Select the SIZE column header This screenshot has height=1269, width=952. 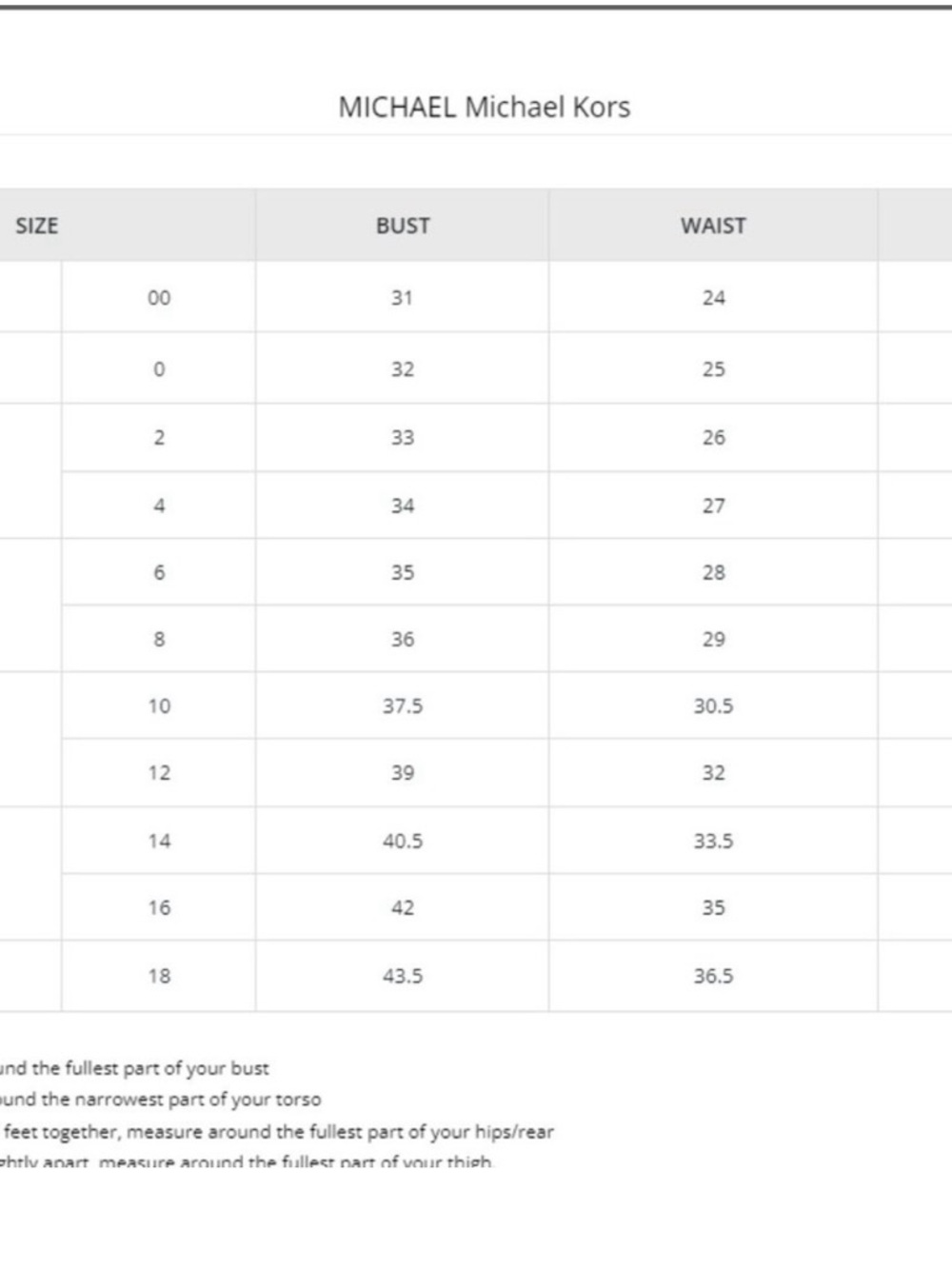coord(37,226)
